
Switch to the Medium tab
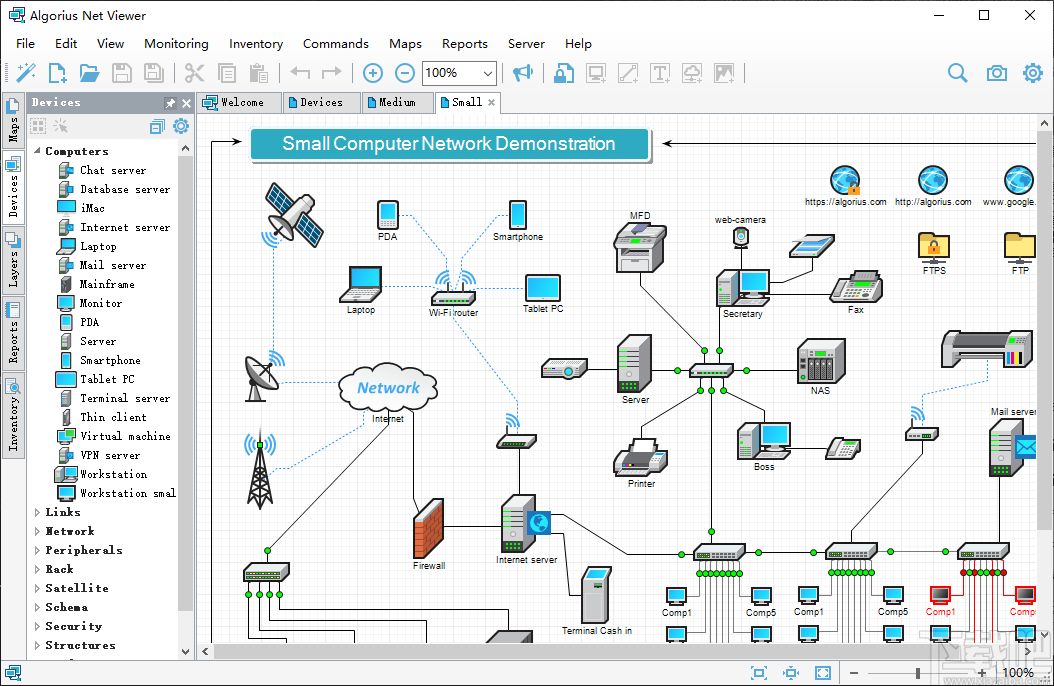coord(397,102)
